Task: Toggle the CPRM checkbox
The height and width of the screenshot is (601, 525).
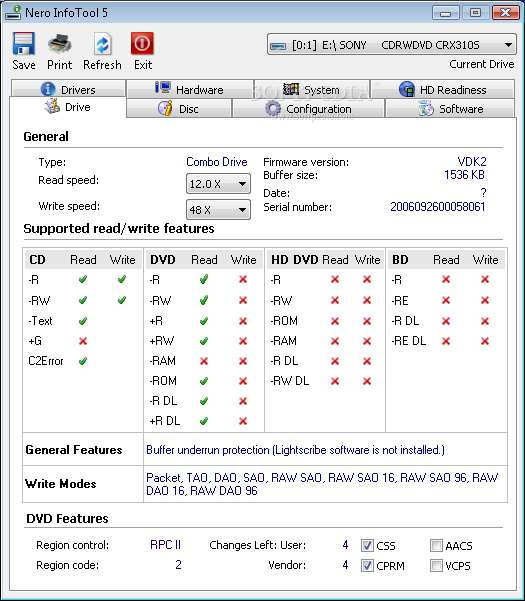Action: point(367,565)
